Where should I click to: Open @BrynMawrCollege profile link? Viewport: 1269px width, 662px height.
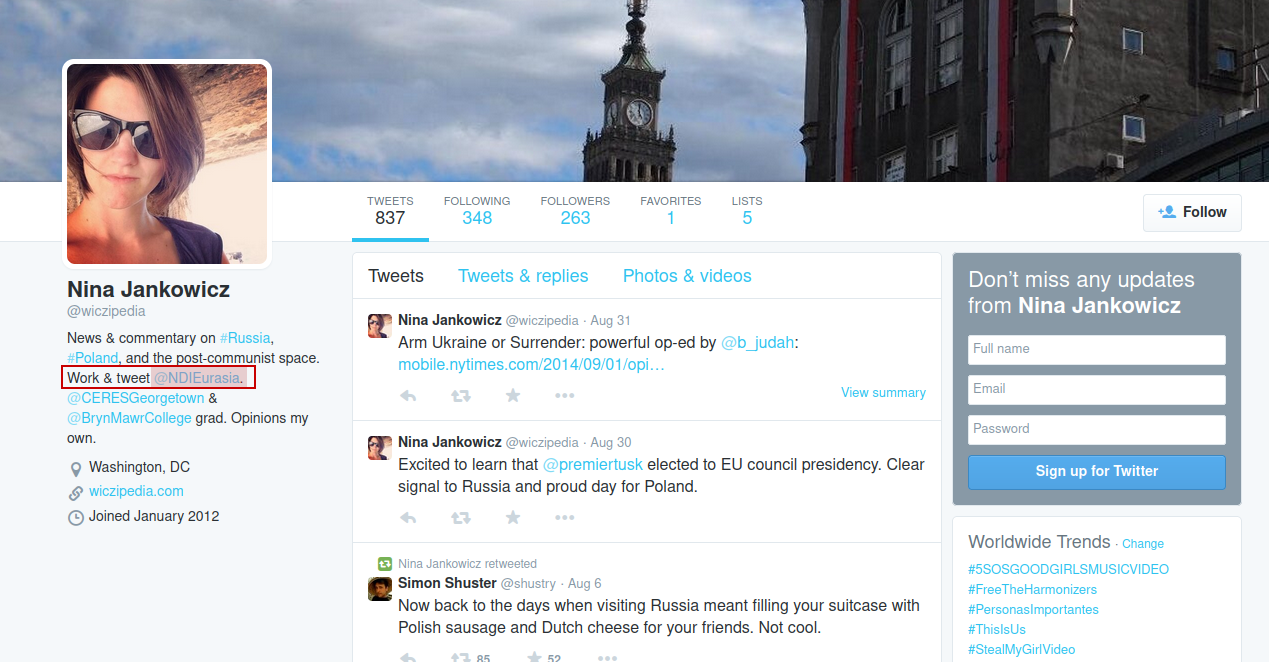(x=129, y=418)
